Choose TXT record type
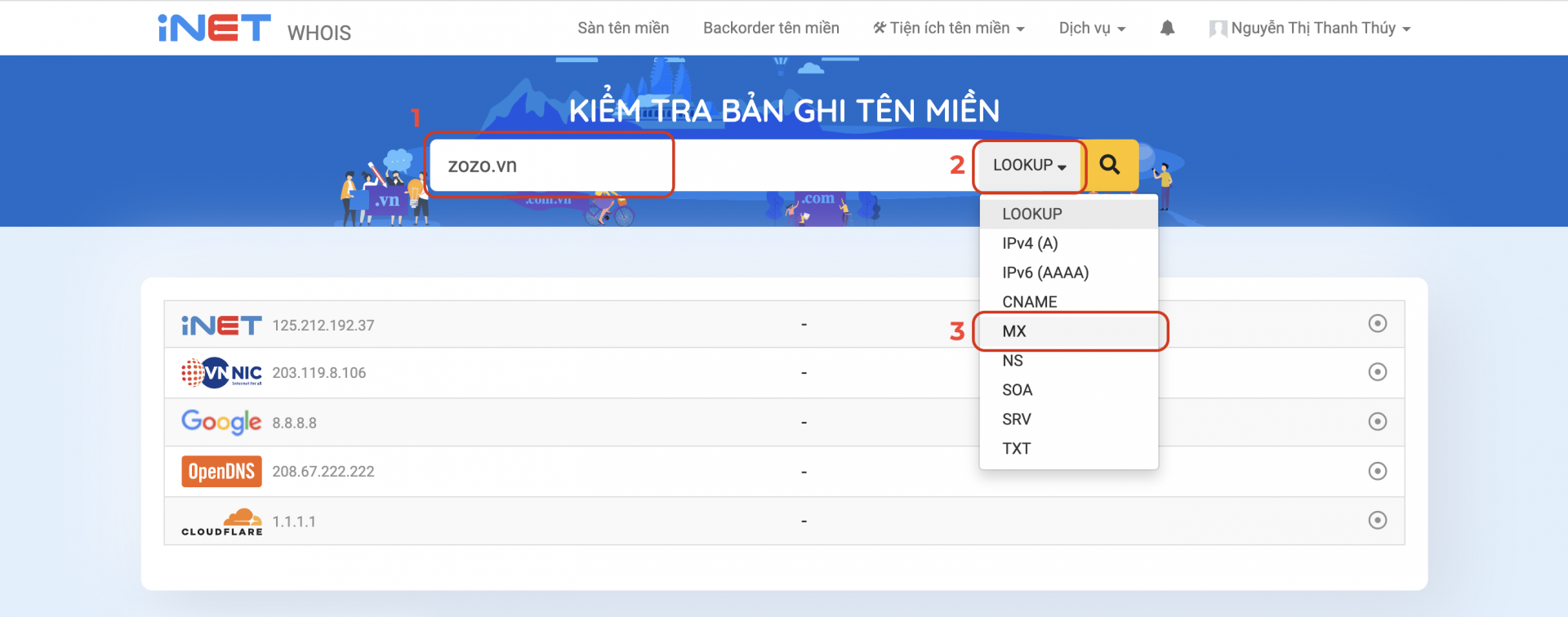This screenshot has width=1568, height=617. tap(1068, 449)
